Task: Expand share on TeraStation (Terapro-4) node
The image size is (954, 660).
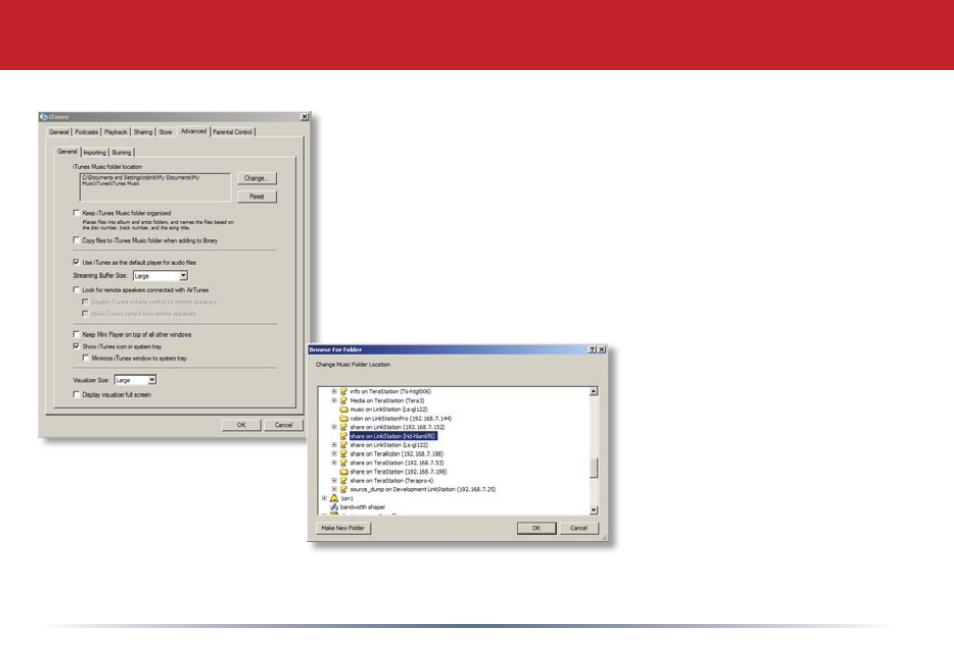Action: coord(334,481)
